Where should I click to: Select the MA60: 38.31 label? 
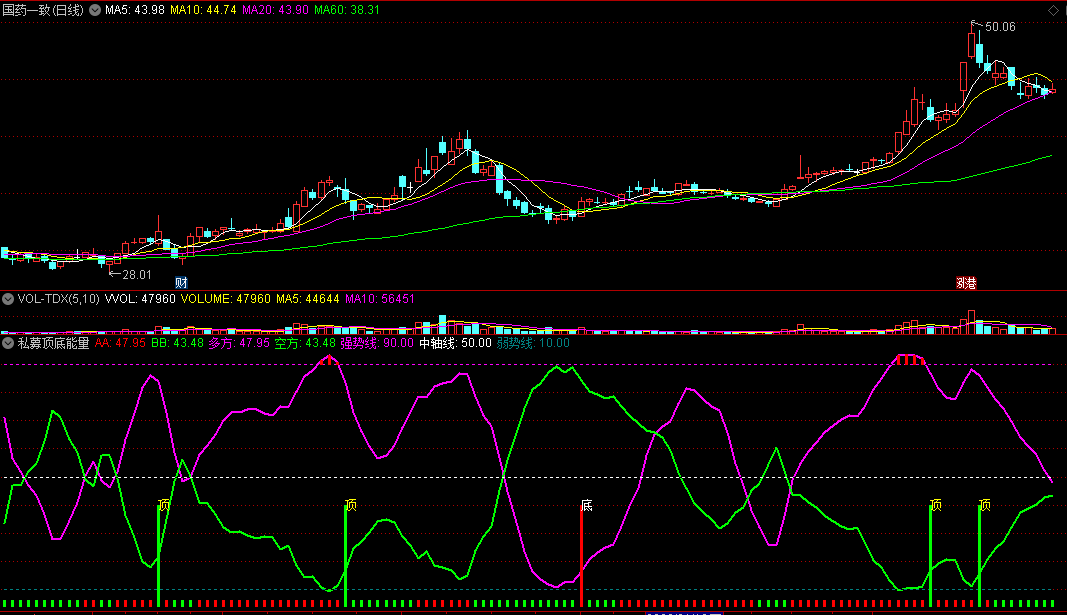point(347,10)
